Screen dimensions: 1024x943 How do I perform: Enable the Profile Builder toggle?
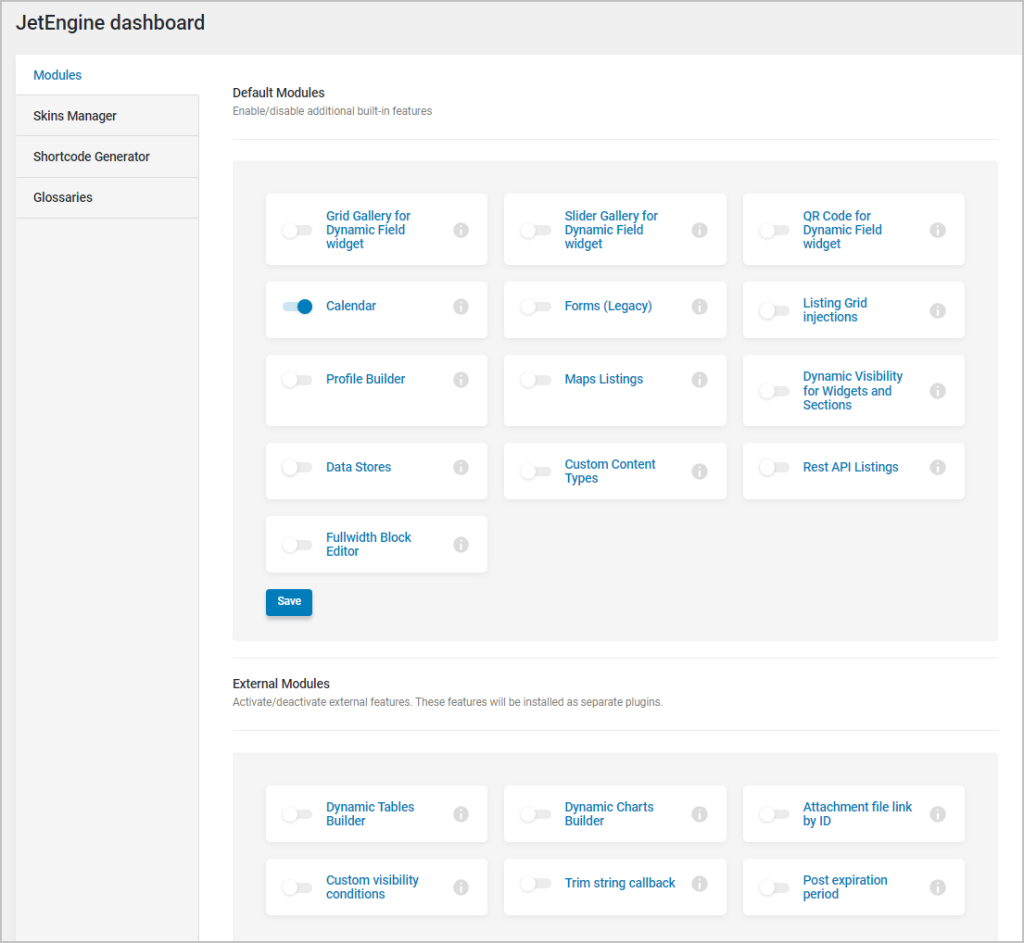click(x=297, y=380)
